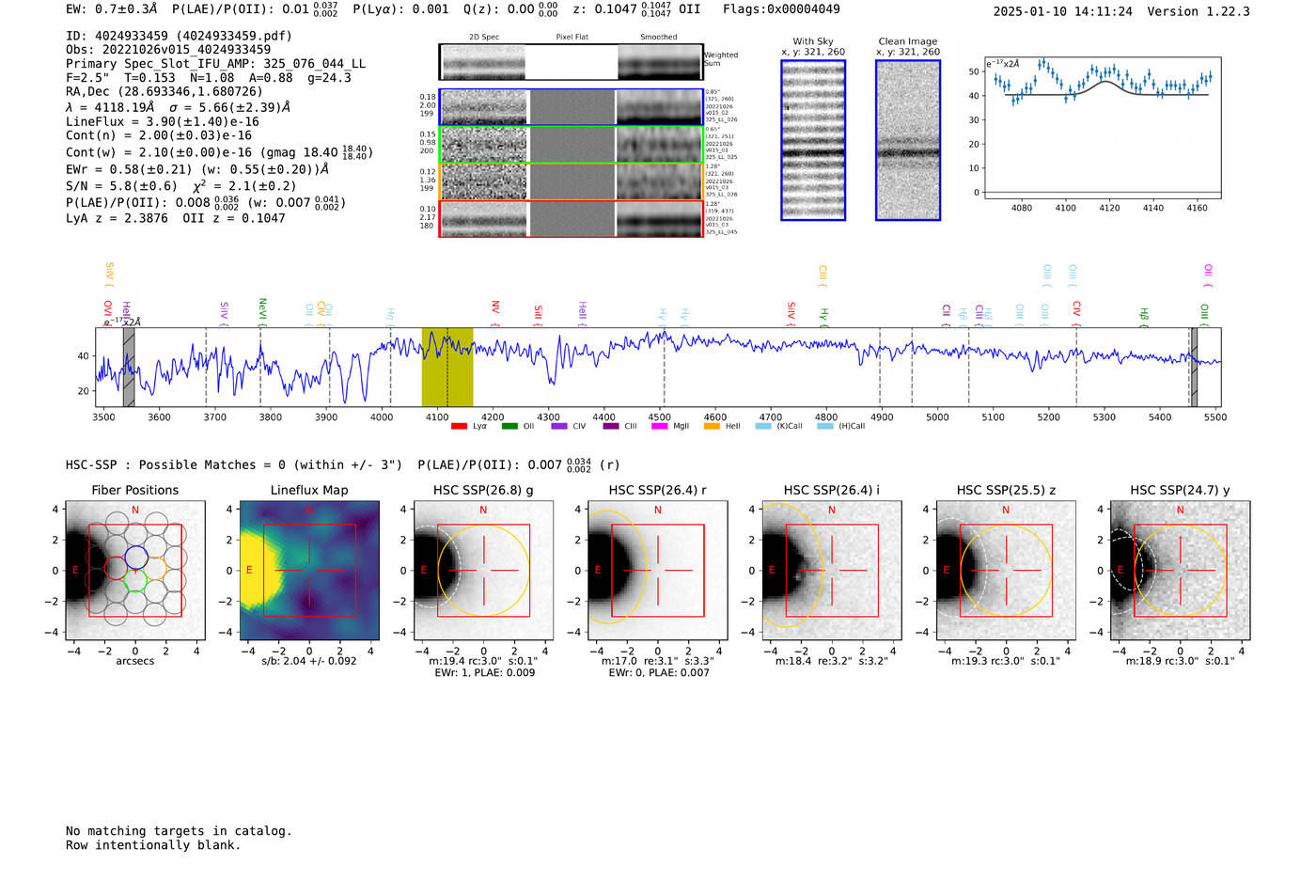Click the hatched gray region near 3550

point(129,367)
